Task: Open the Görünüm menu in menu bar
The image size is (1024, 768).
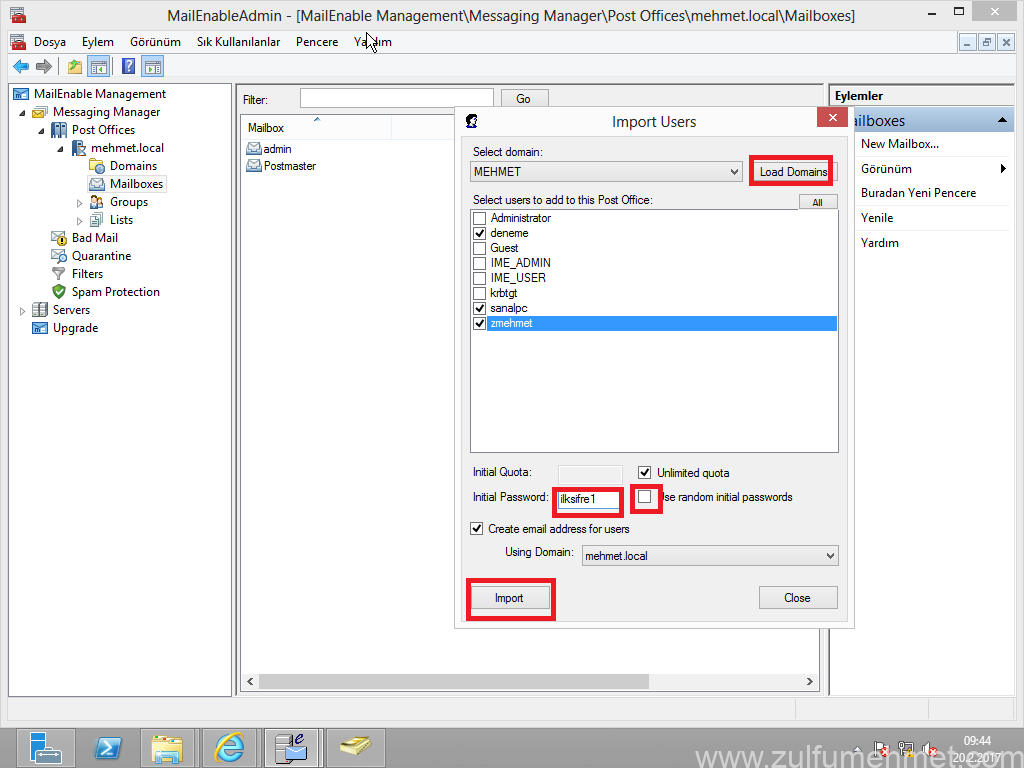Action: point(155,42)
